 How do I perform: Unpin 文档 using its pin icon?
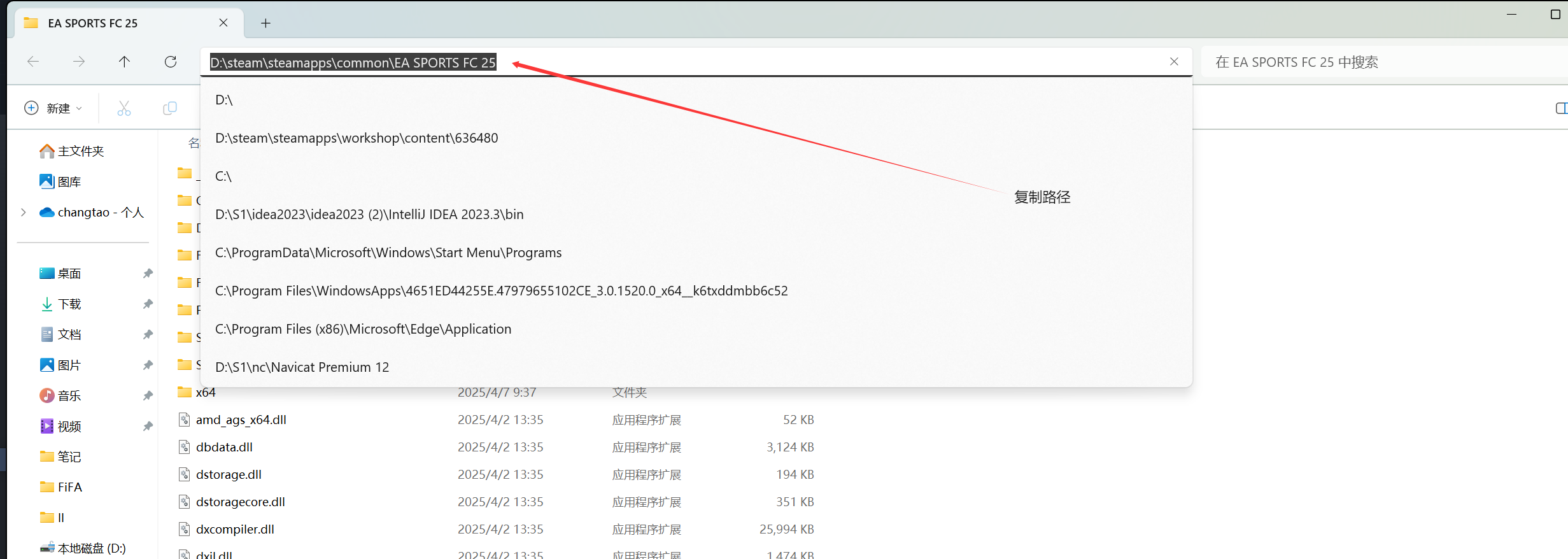[x=148, y=334]
